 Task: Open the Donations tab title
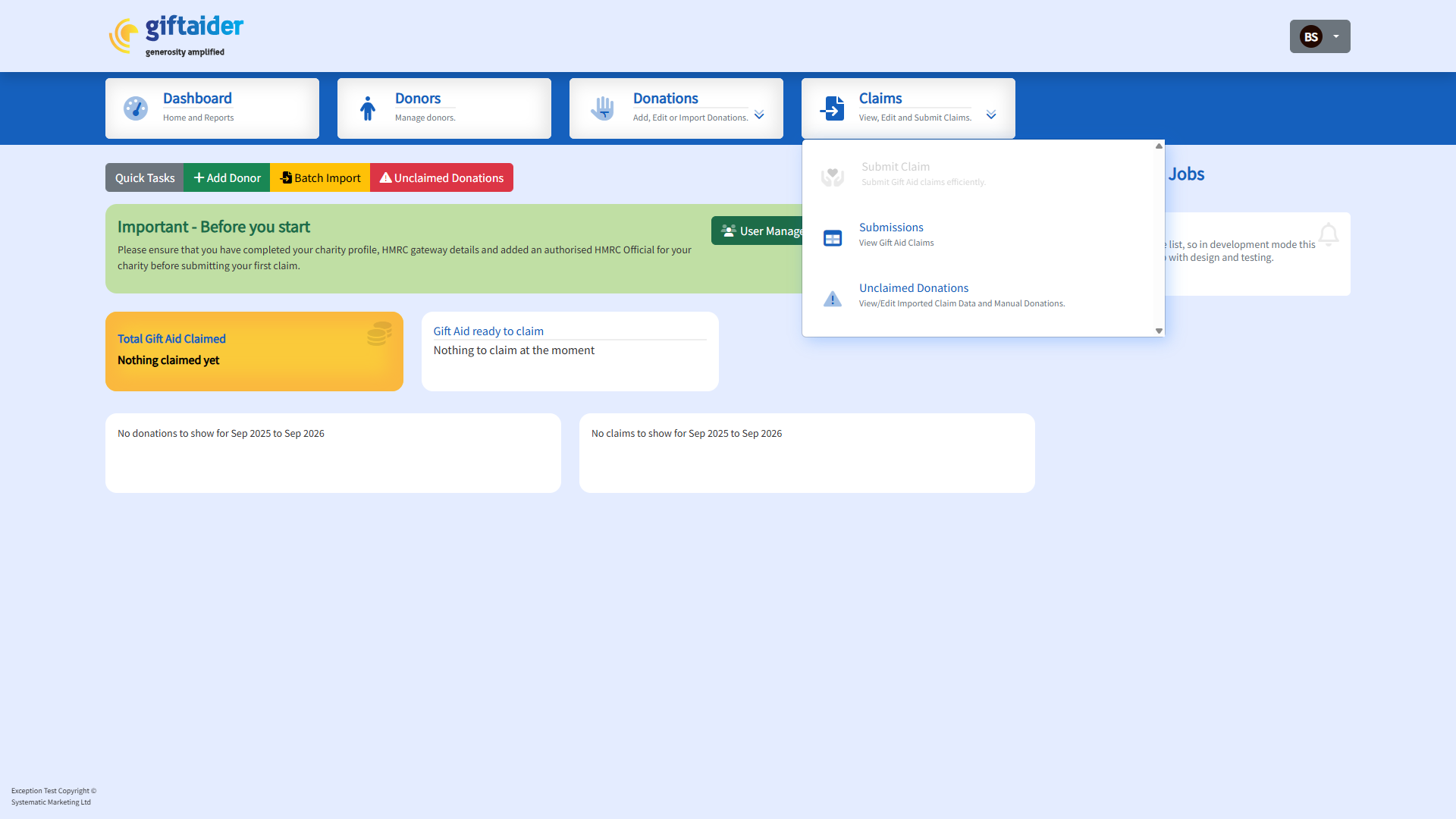(665, 99)
